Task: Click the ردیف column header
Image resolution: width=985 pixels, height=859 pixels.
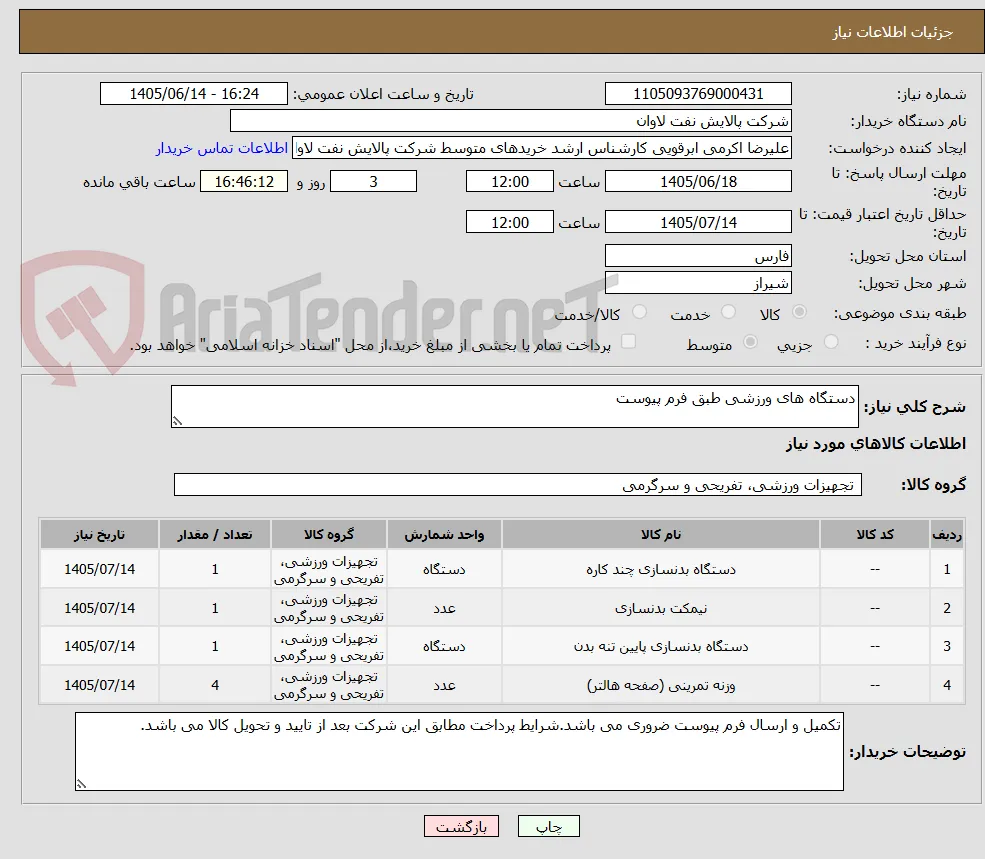Action: click(x=947, y=534)
